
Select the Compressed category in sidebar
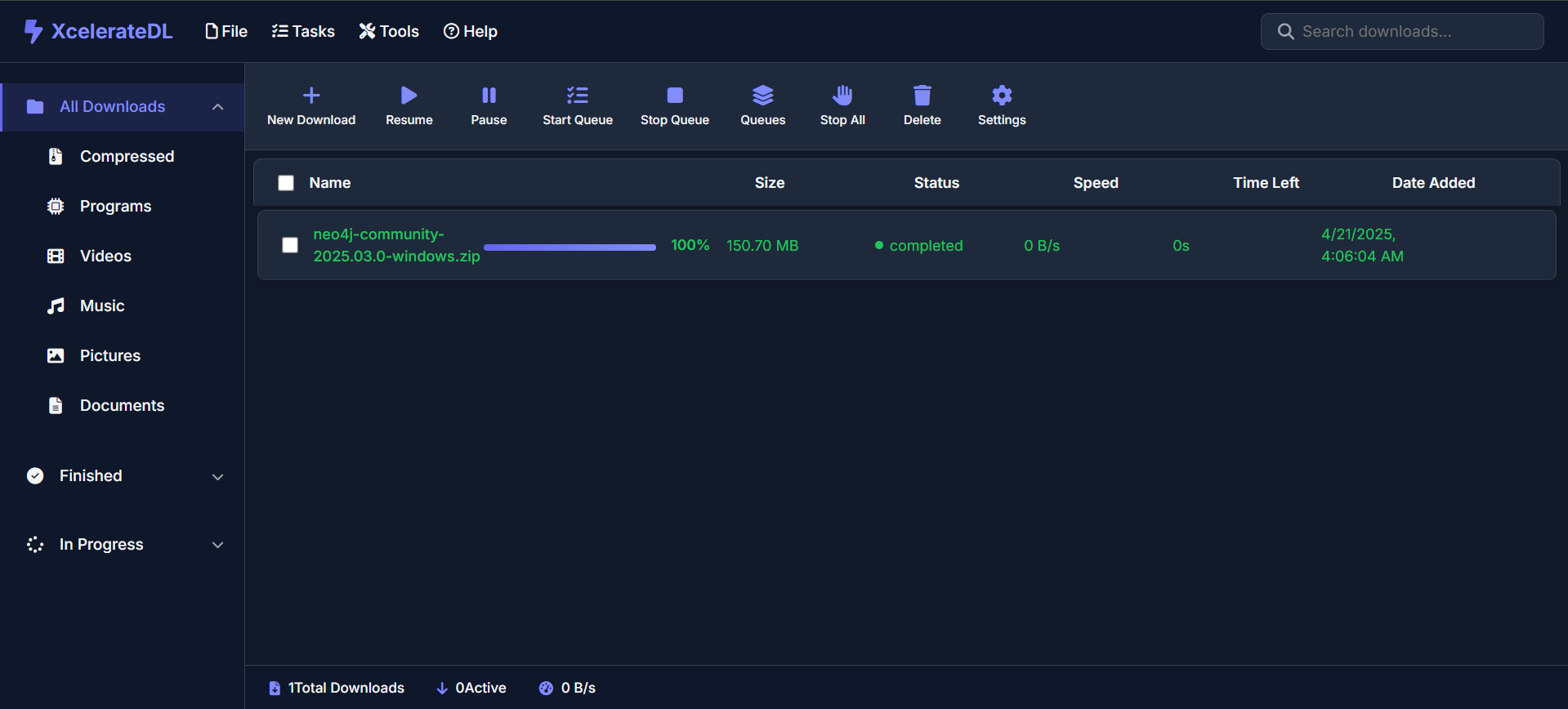click(x=127, y=156)
